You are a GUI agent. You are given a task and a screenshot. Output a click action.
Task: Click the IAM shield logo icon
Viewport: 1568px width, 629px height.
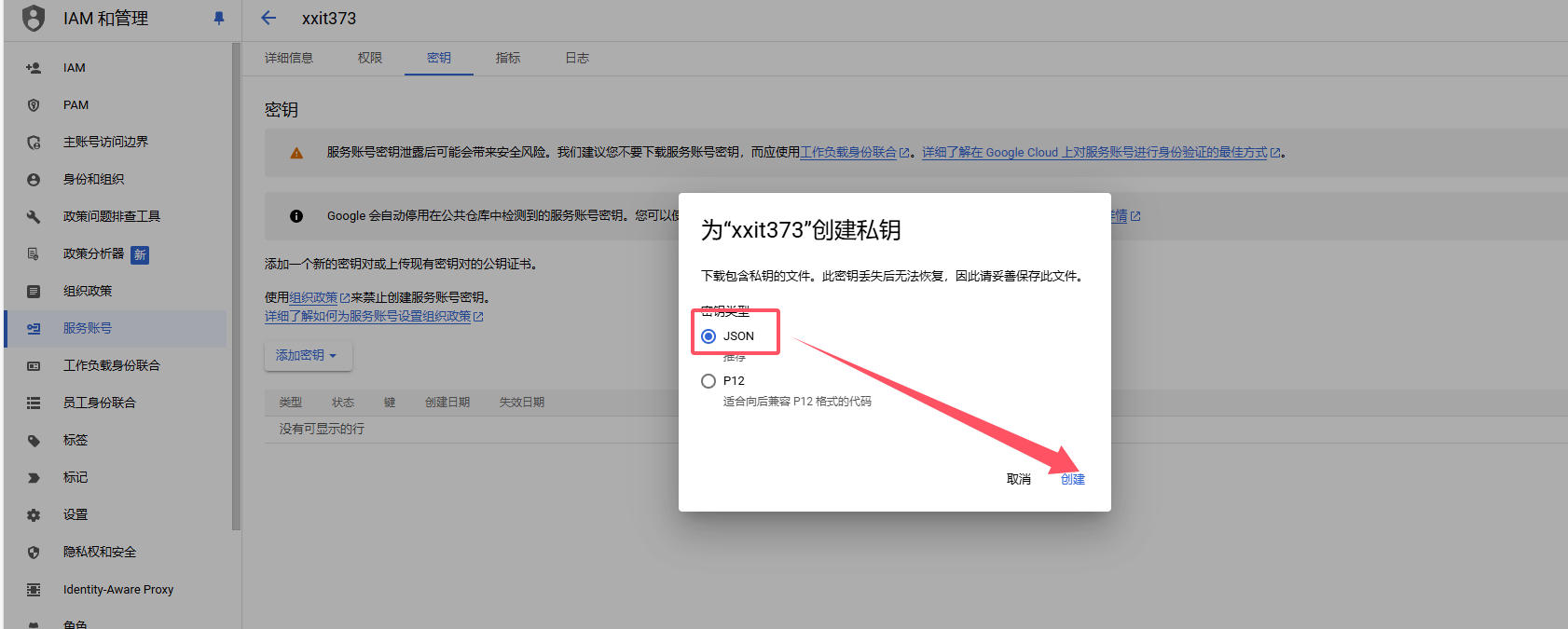tap(34, 18)
